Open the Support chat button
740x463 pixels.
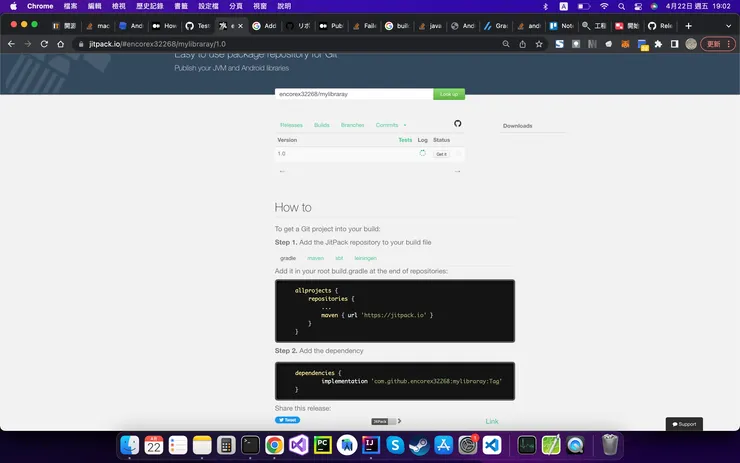pyautogui.click(x=684, y=424)
